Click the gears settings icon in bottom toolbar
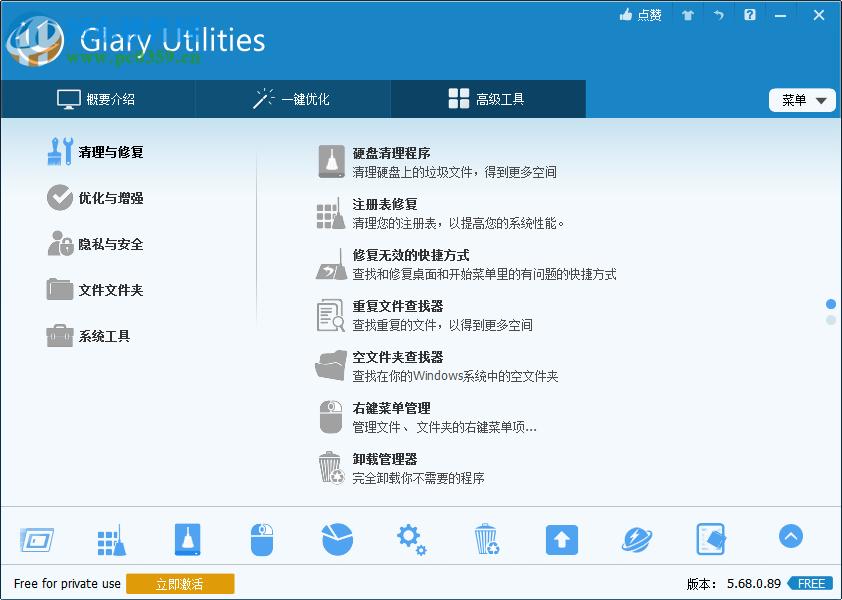Screen dimensions: 842x600 pyautogui.click(x=411, y=538)
